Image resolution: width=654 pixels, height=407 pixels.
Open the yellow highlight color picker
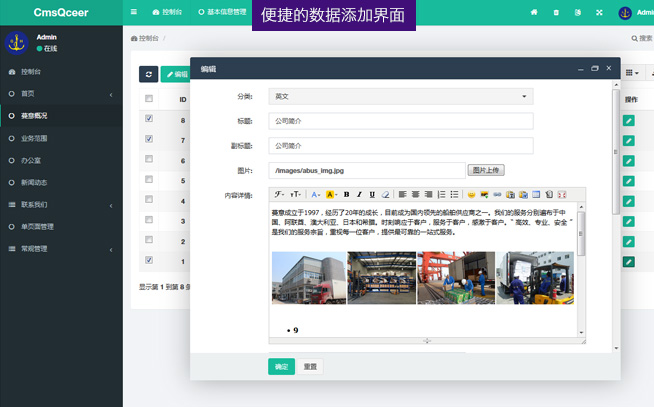(332, 194)
